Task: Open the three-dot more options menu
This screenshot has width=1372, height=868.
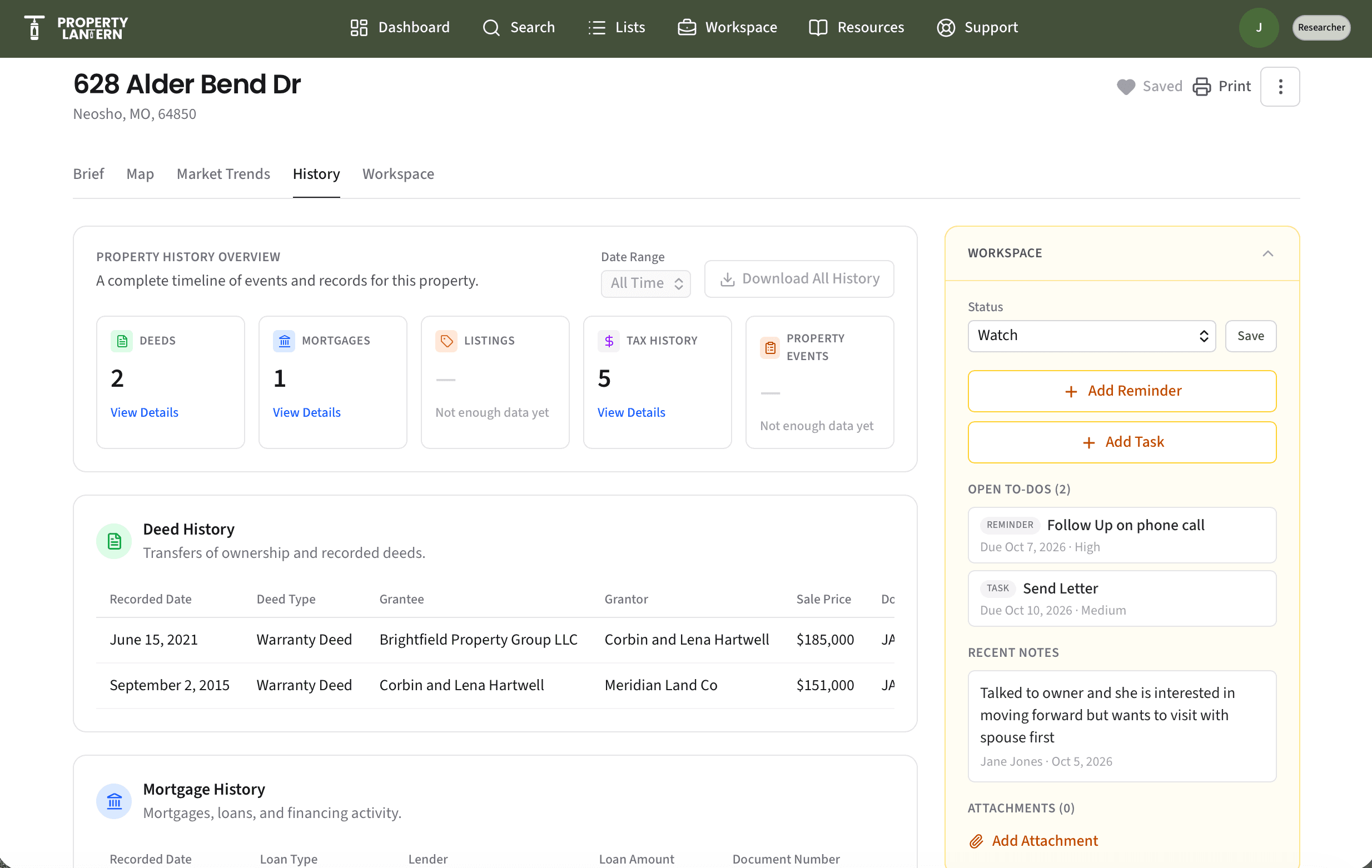Action: tap(1280, 87)
